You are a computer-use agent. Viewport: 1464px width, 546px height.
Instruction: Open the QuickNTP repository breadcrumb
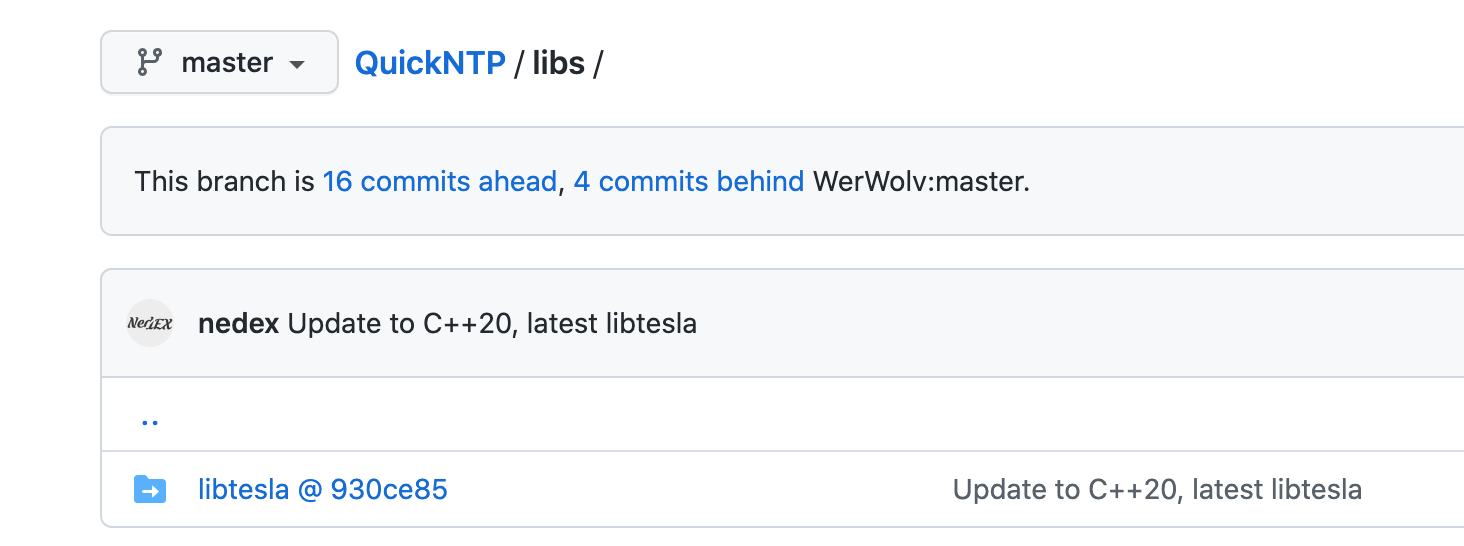click(430, 63)
